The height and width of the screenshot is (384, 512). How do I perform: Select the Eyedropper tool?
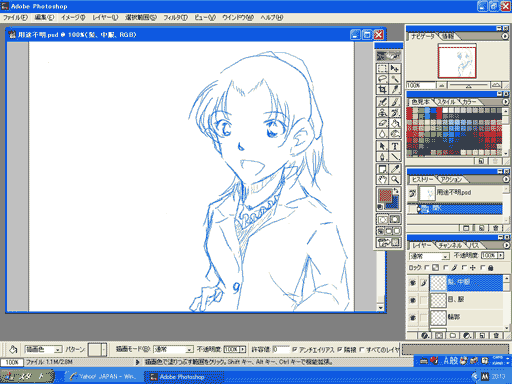(x=395, y=169)
